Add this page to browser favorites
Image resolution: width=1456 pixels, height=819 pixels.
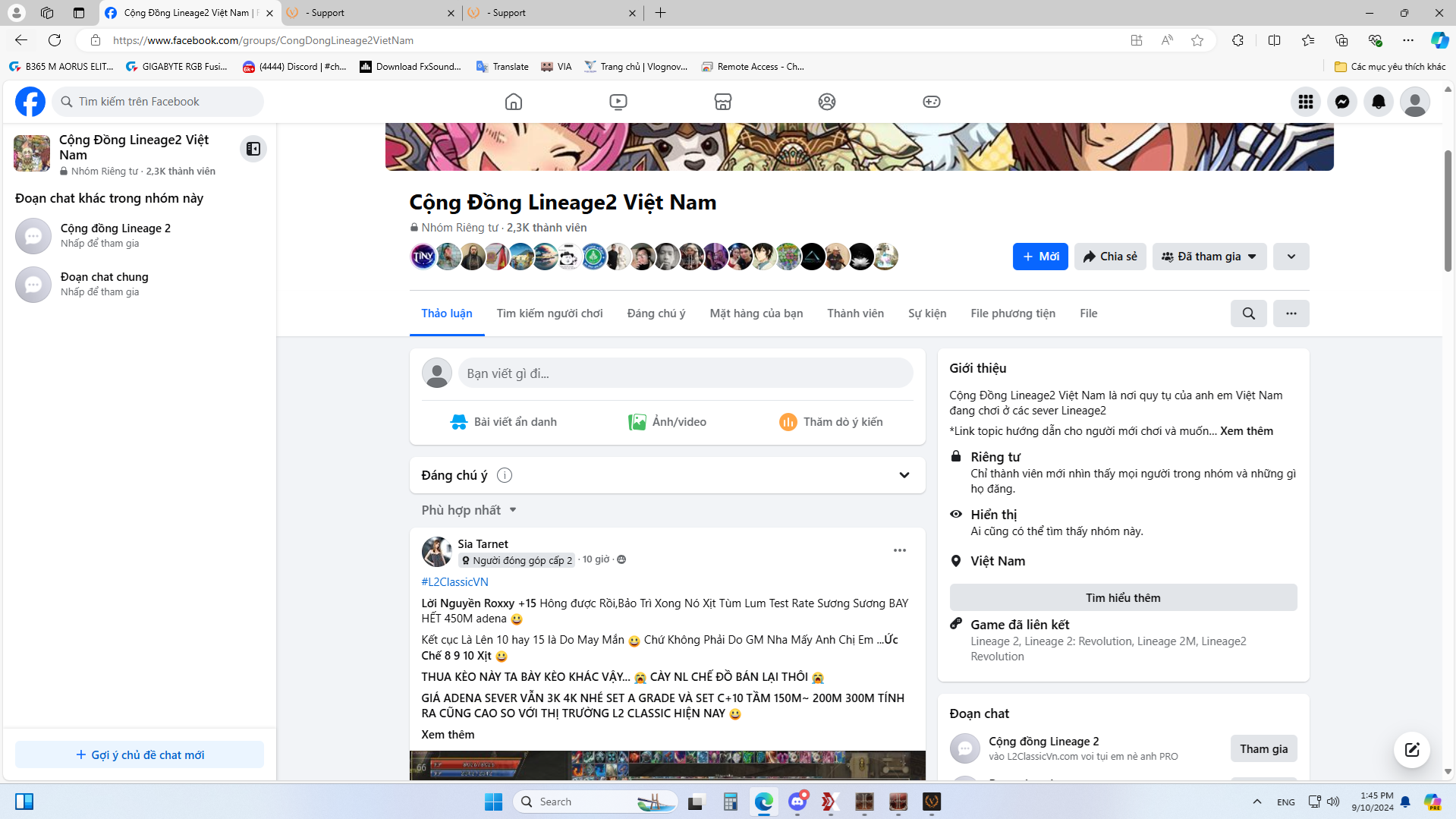pos(1197,40)
